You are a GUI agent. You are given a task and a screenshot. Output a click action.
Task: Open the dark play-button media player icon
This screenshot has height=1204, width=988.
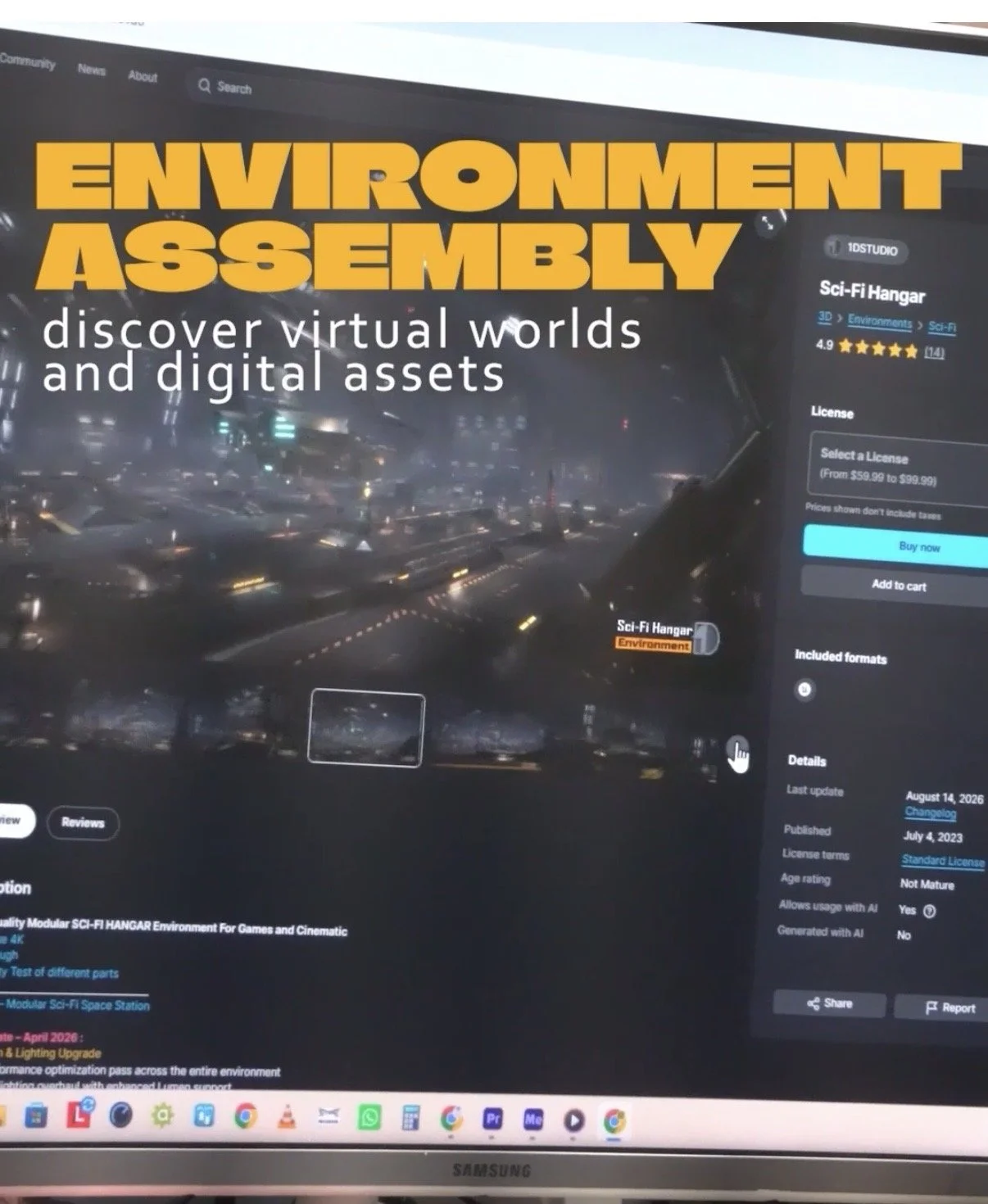pyautogui.click(x=574, y=1120)
